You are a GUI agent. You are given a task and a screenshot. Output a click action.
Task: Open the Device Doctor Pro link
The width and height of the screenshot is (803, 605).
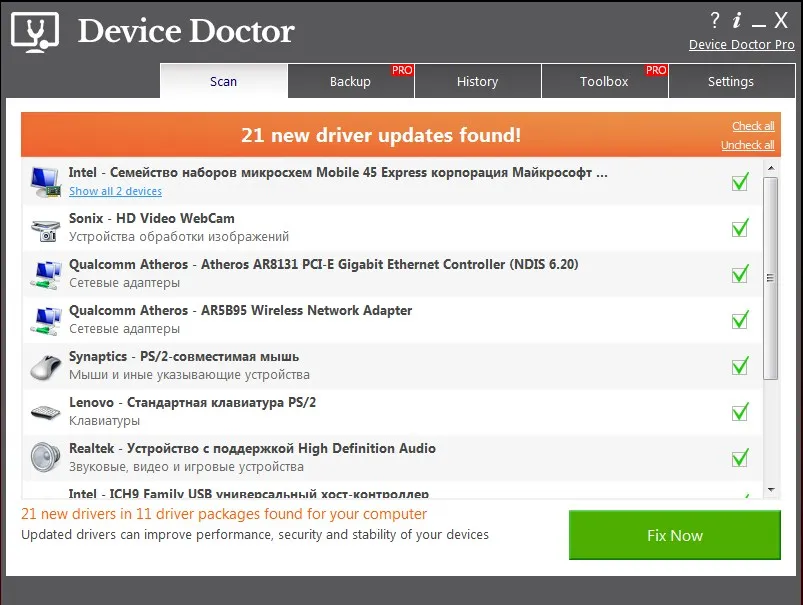point(740,45)
